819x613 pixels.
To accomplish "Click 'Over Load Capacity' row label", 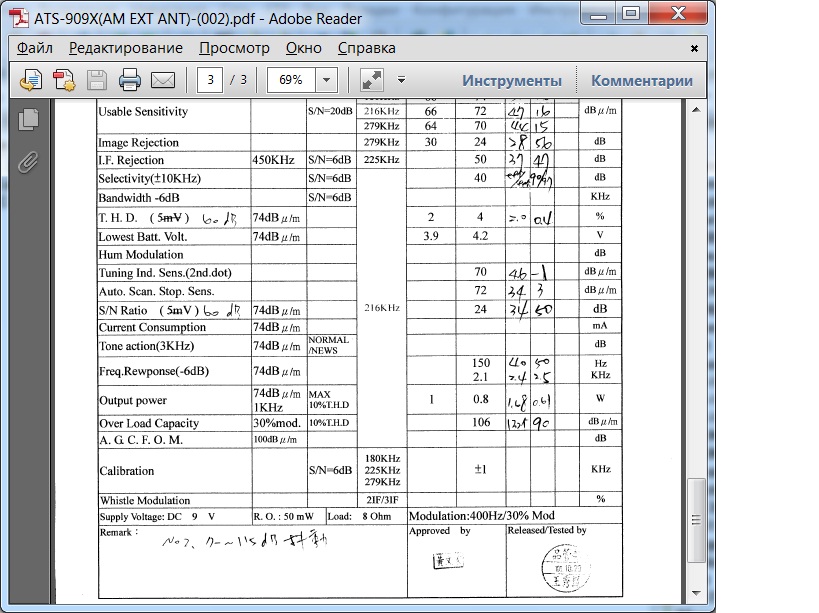I will 149,423.
